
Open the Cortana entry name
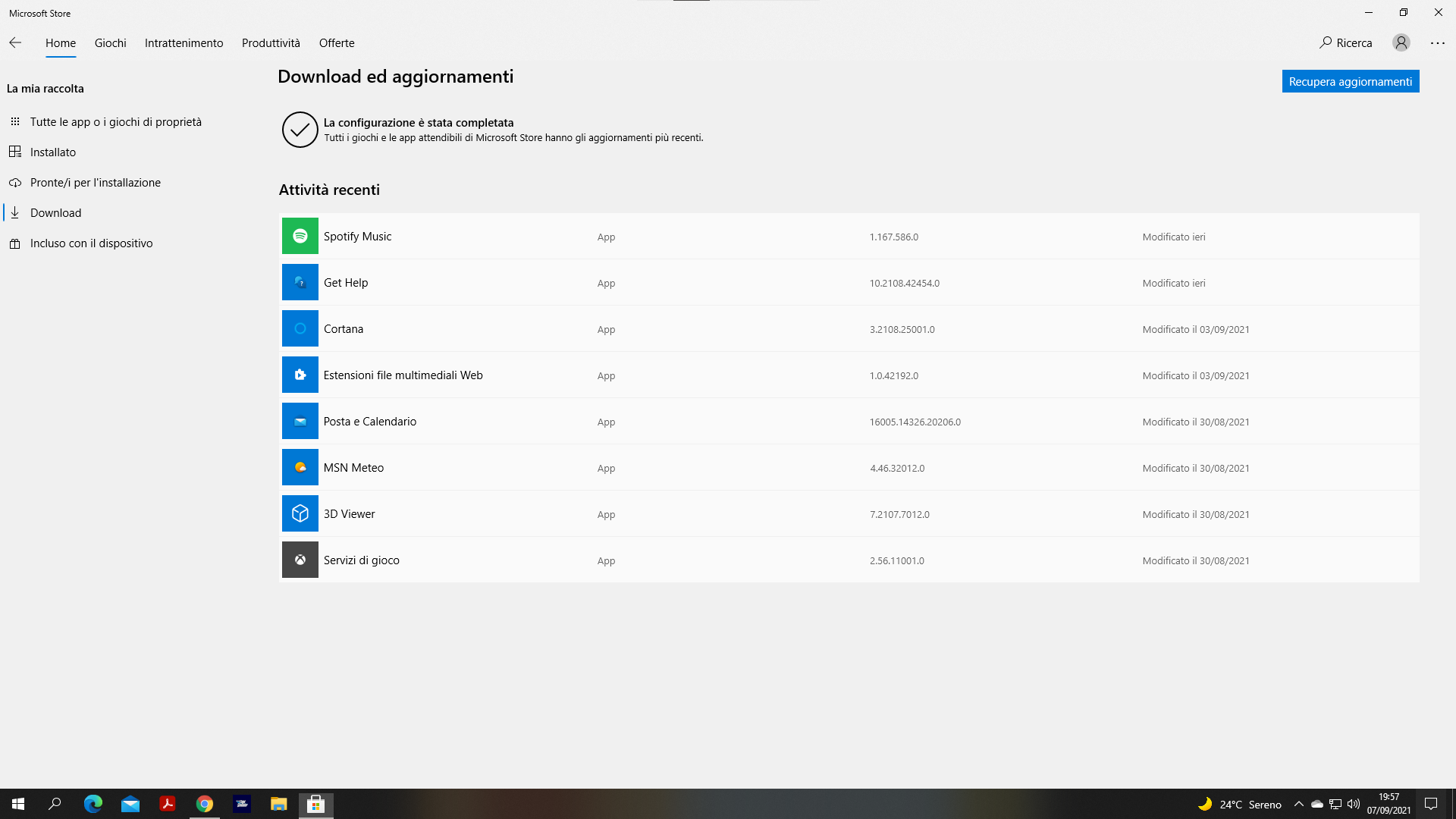[x=344, y=328]
